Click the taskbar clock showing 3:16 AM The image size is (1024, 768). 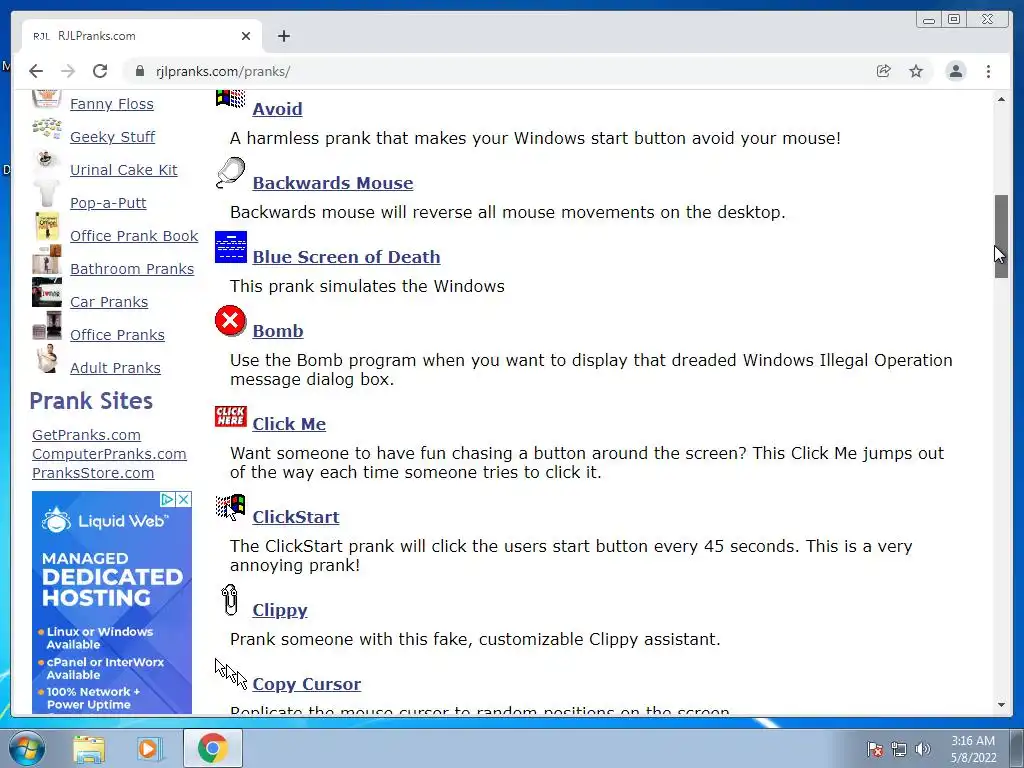tap(973, 749)
